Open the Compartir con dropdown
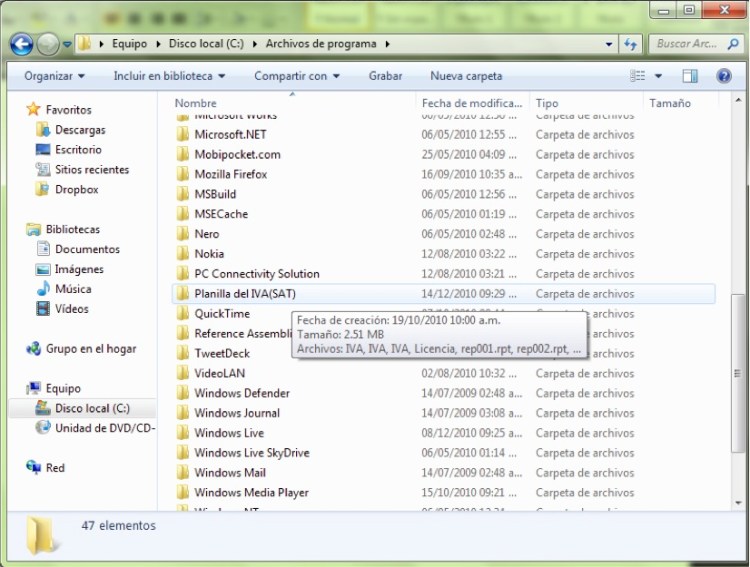Viewport: 750px width, 567px height. tap(296, 76)
